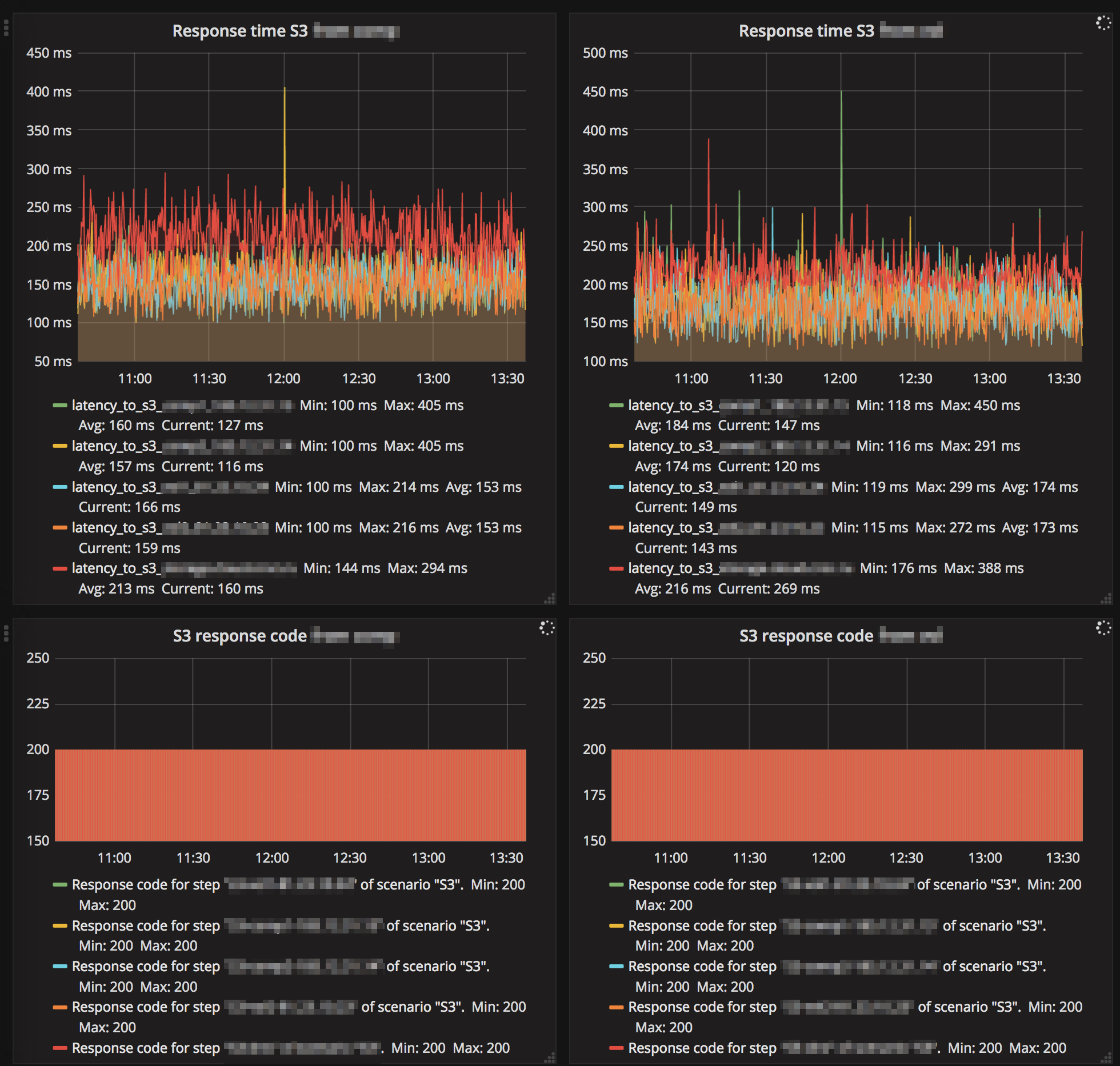Toggle the blue Response code series in the right response code panel
Image resolution: width=1120 pixels, height=1066 pixels.
coord(837,967)
